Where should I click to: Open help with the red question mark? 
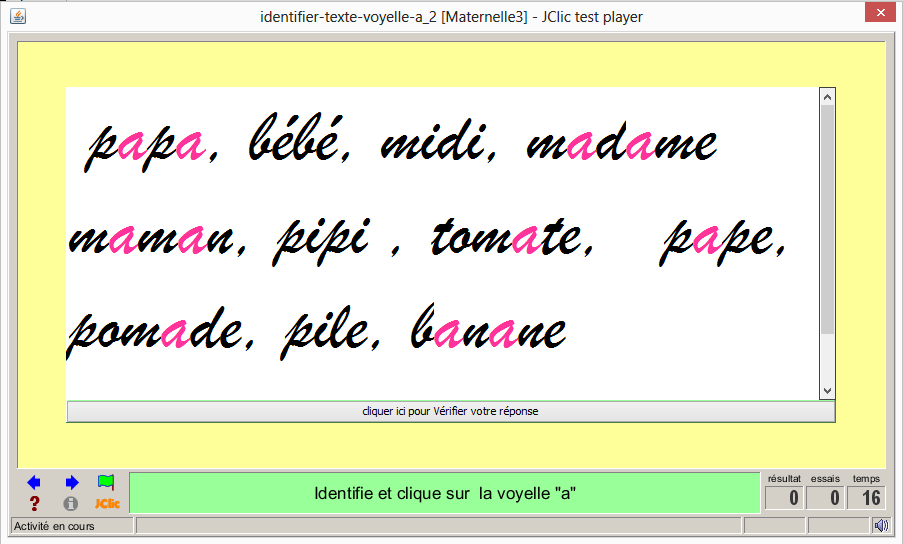pos(35,504)
